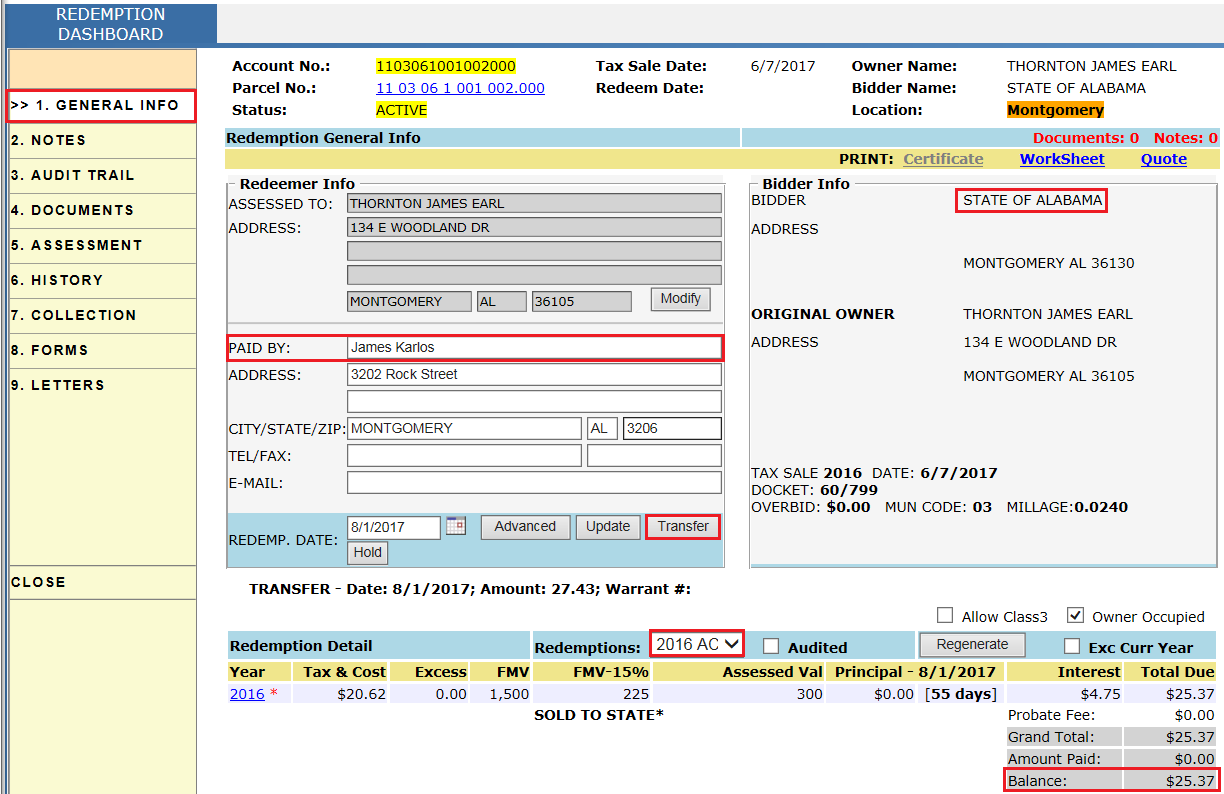Click the Transfer button
Image resolution: width=1224 pixels, height=794 pixels.
point(683,526)
